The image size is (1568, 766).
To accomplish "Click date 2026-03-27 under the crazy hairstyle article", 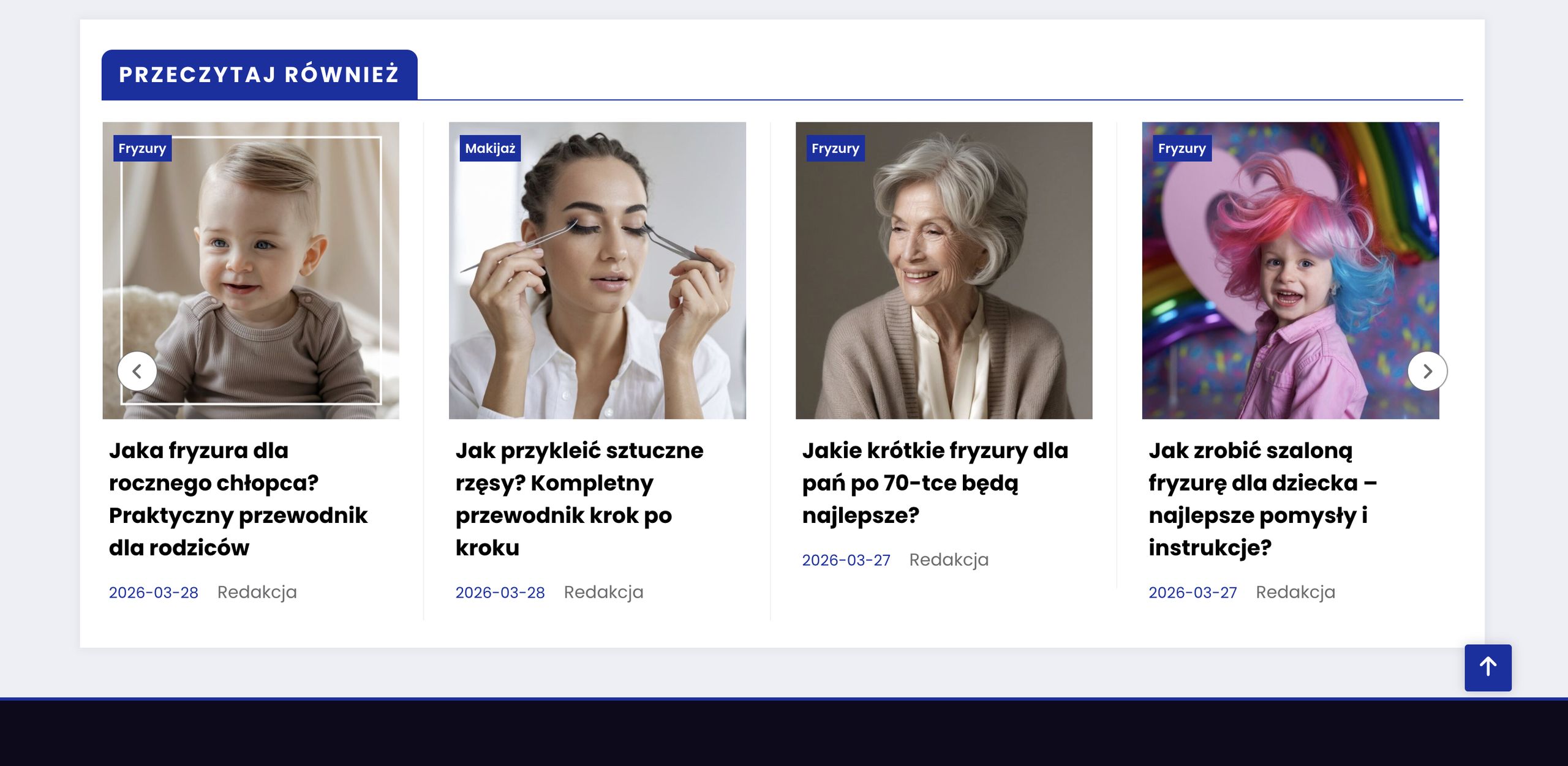I will [1193, 593].
